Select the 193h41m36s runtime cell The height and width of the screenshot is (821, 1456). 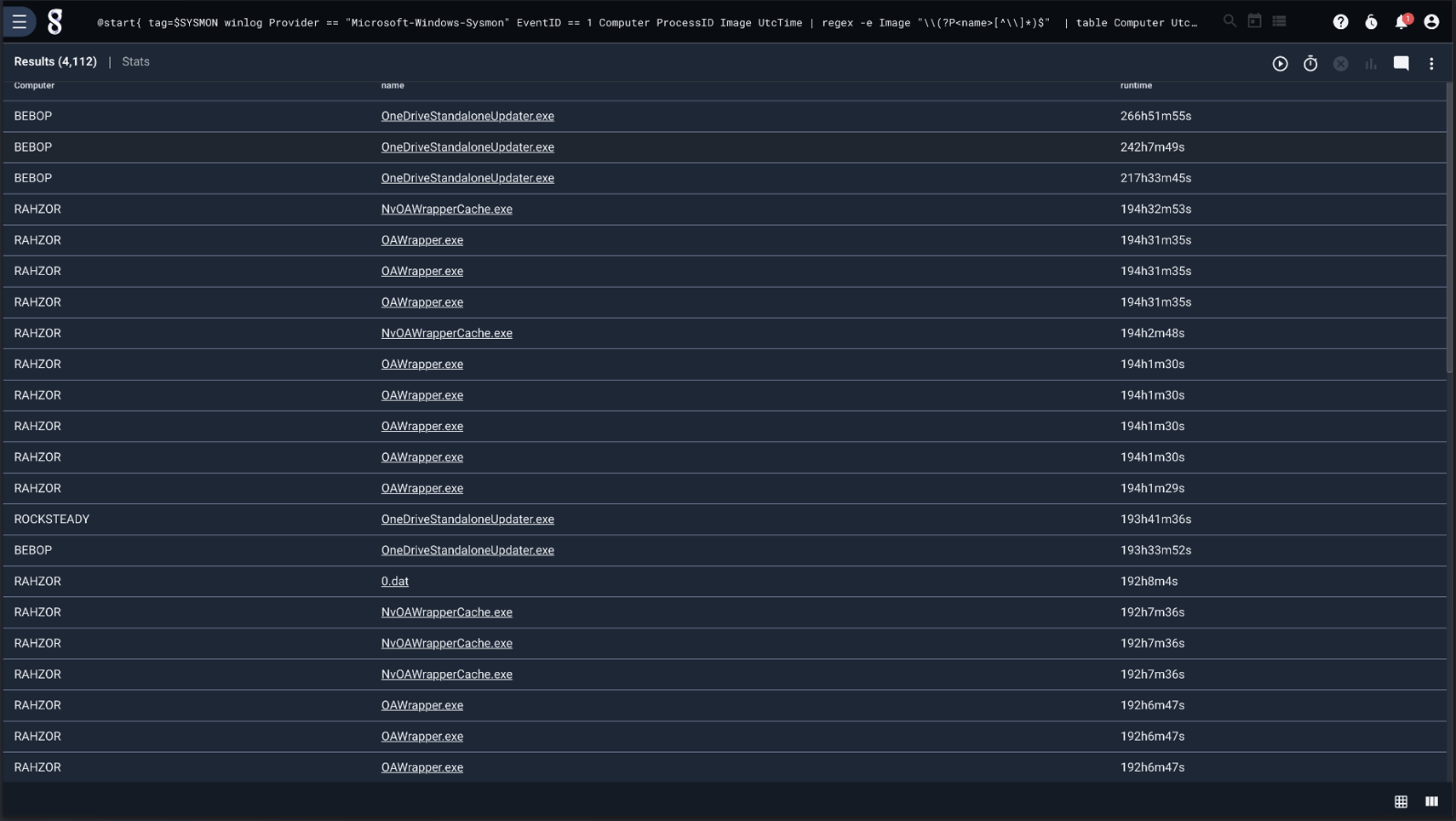pos(1155,520)
